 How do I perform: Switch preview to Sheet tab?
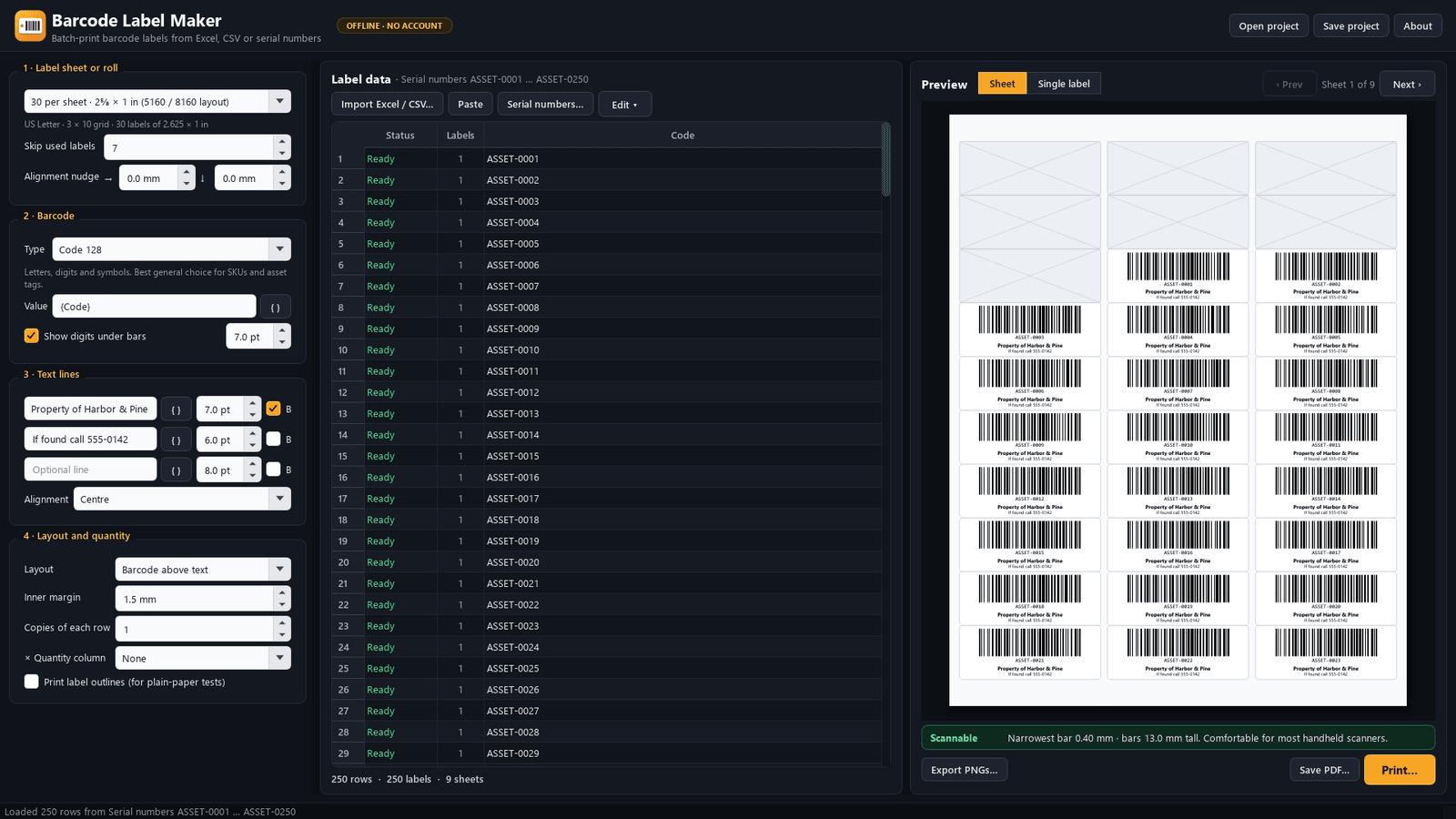[1002, 84]
